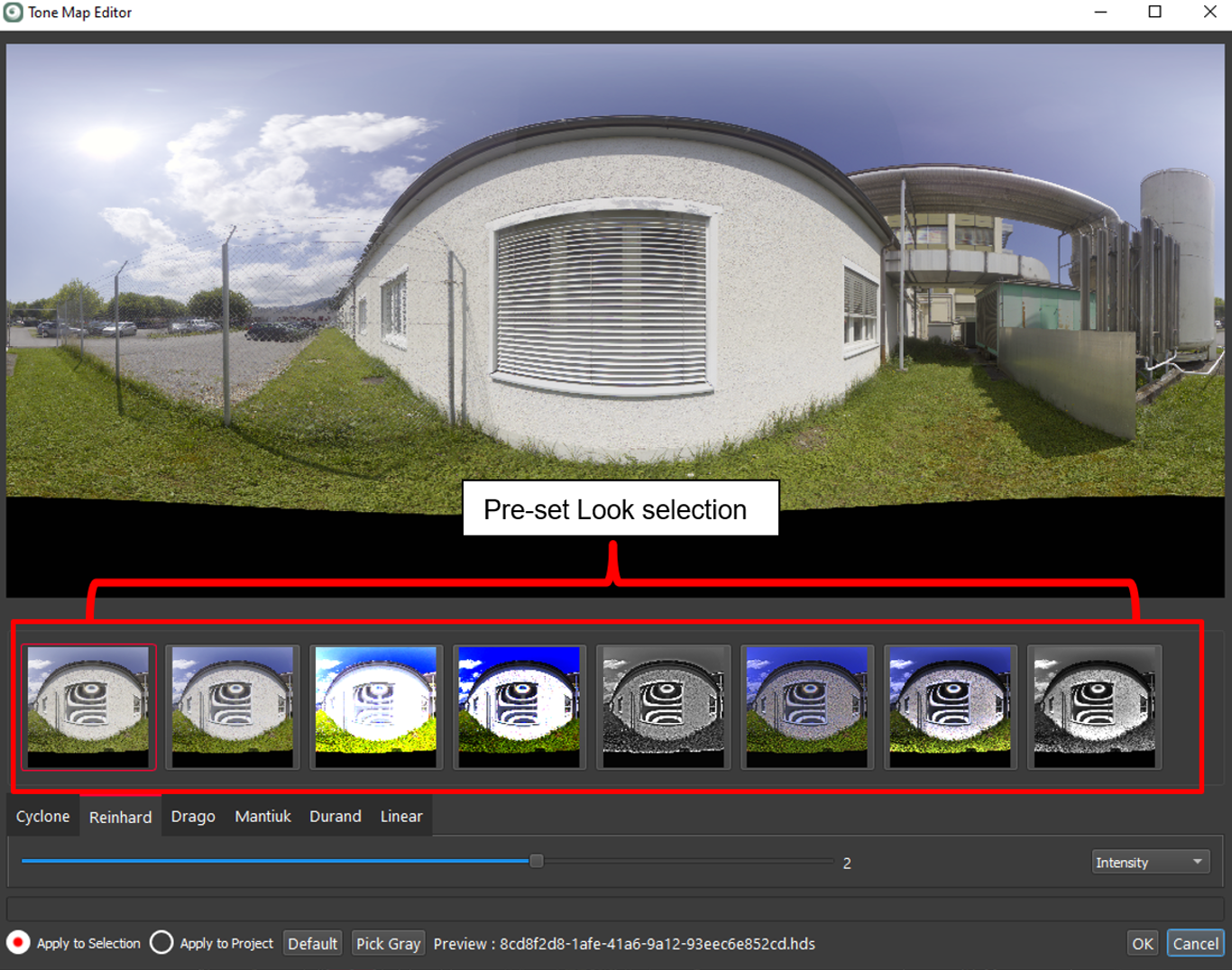
Task: Confirm tone mapping with OK
Action: (1142, 943)
